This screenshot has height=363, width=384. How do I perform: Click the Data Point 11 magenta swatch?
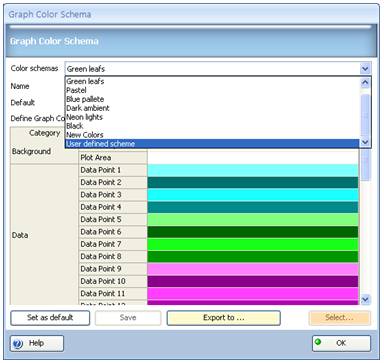(253, 294)
